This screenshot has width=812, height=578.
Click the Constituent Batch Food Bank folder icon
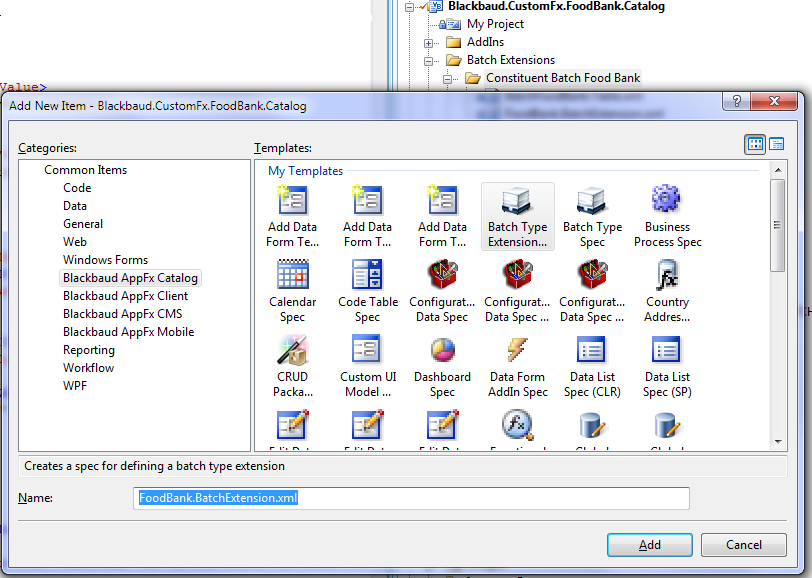(x=472, y=78)
